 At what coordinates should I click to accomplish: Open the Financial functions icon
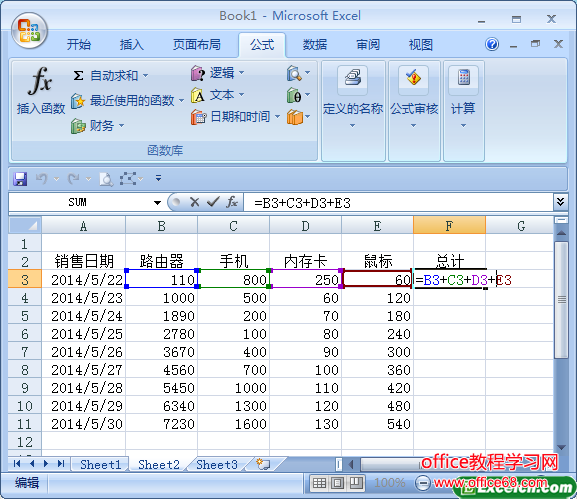coord(78,126)
